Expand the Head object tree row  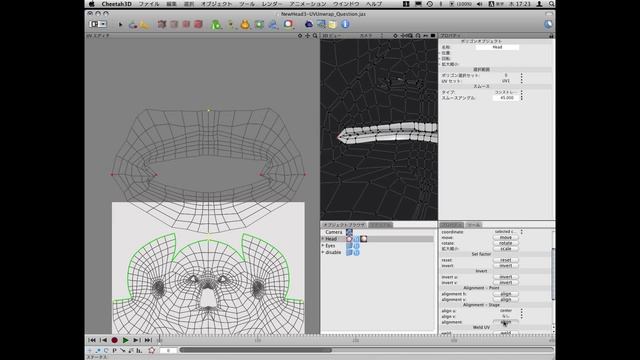(323, 239)
